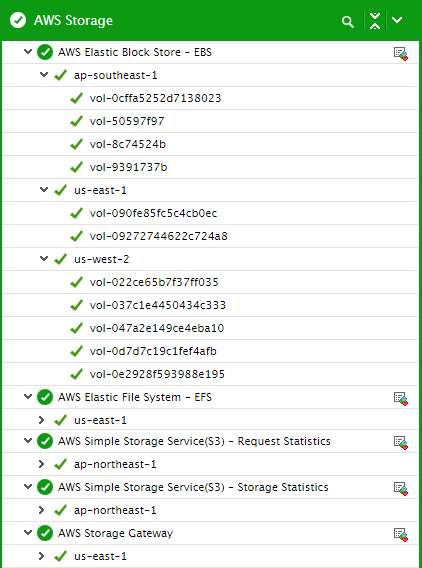This screenshot has height=568, width=422.
Task: Click status circle icon of EBS test
Action: click(x=45, y=53)
